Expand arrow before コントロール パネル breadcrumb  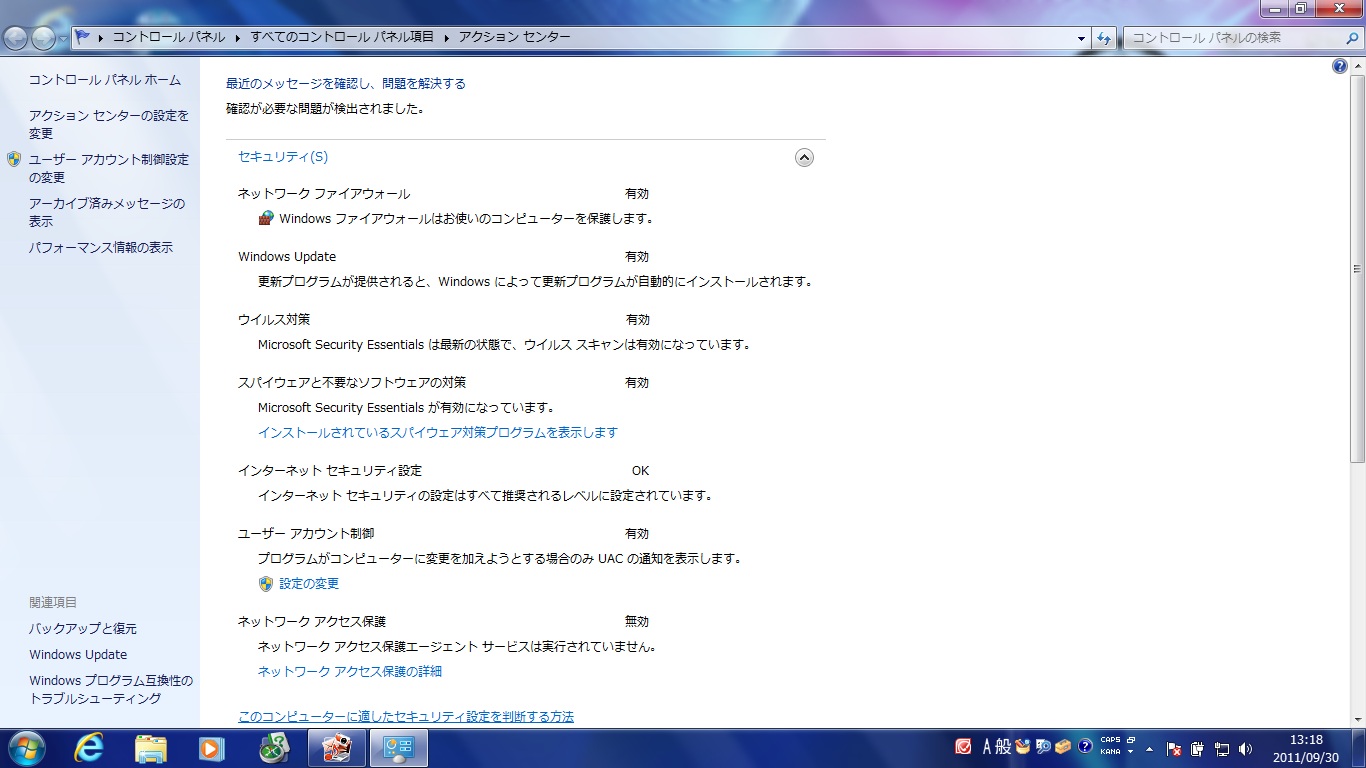(x=101, y=37)
